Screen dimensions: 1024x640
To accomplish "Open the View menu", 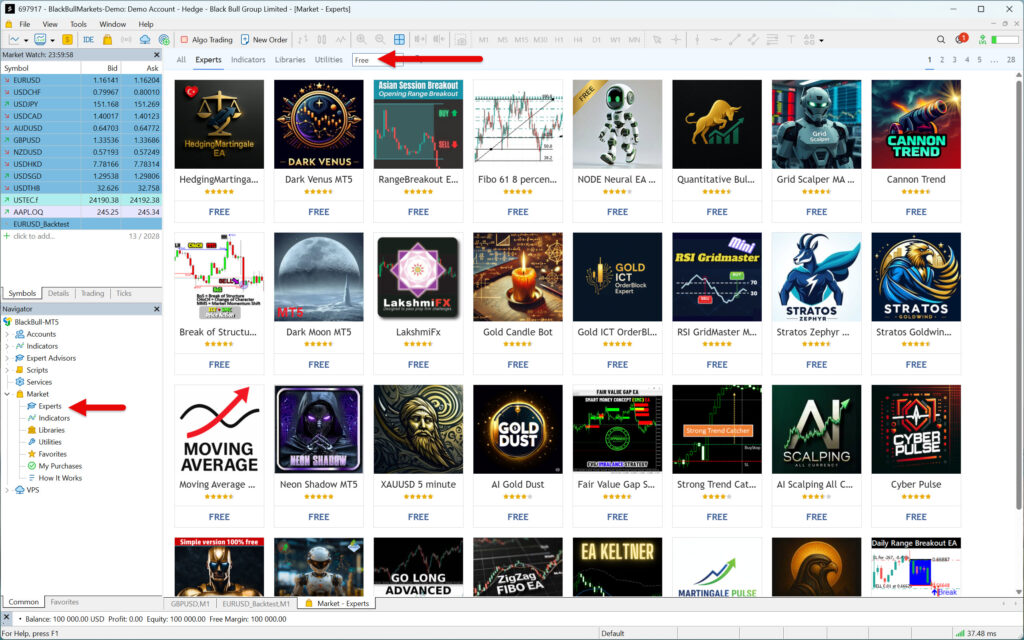I will (50, 24).
